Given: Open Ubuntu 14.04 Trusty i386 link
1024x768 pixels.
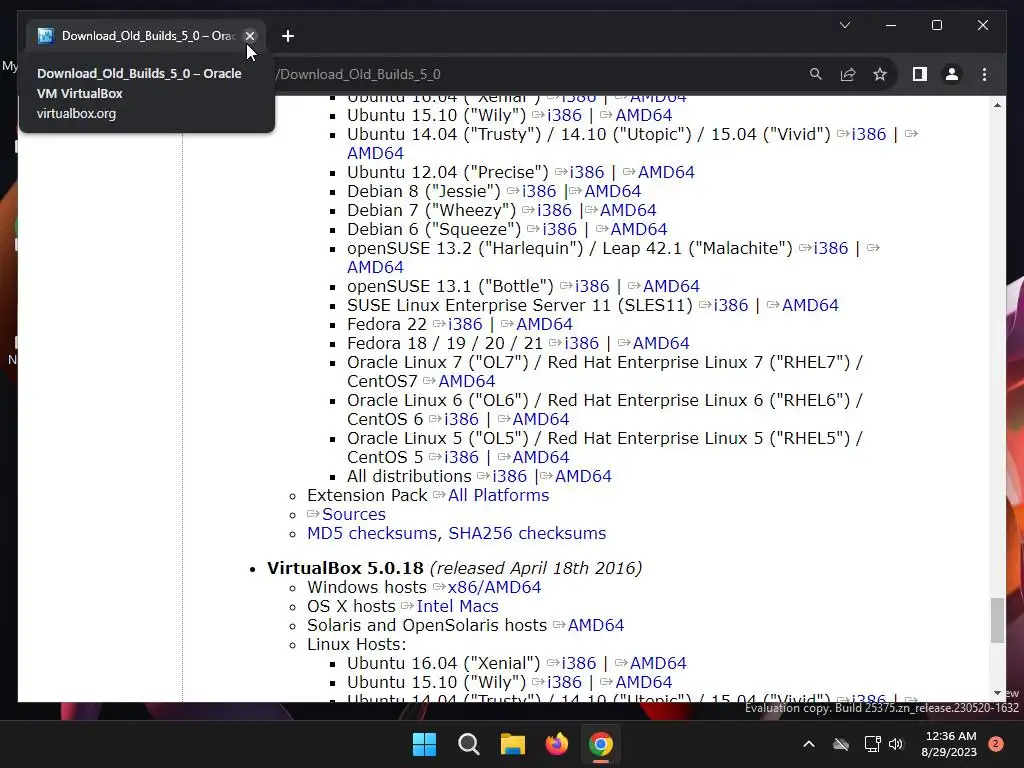Looking at the screenshot, I should (869, 134).
